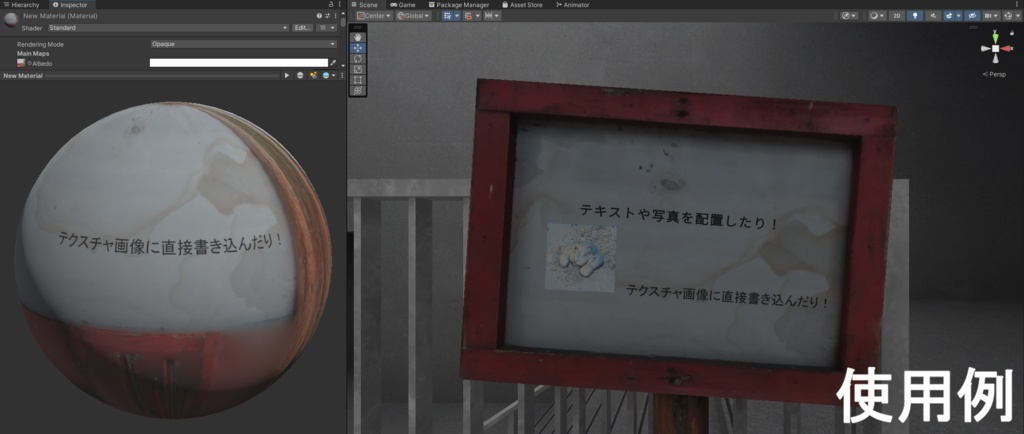This screenshot has width=1024, height=434.
Task: Click the grid snapping icon
Action: point(447,16)
